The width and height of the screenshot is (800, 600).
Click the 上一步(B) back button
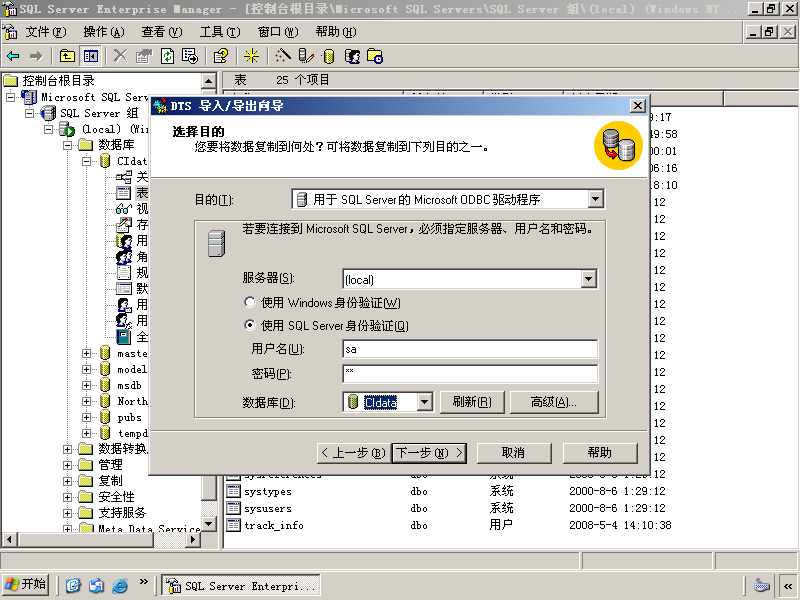(354, 453)
